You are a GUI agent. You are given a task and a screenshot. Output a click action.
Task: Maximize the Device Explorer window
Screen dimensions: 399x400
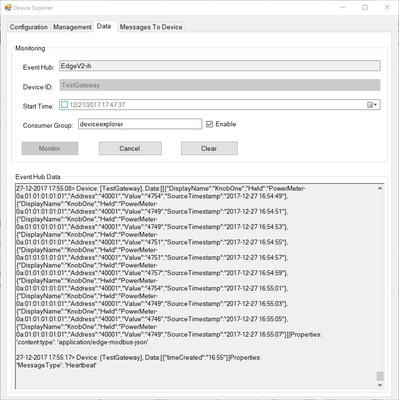click(365, 7)
